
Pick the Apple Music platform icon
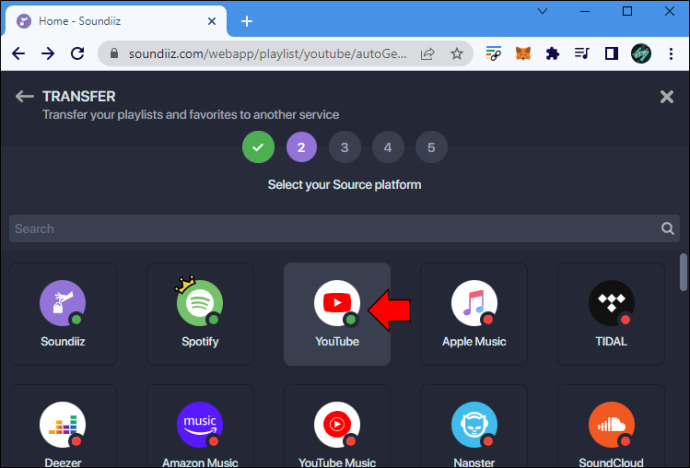474,303
